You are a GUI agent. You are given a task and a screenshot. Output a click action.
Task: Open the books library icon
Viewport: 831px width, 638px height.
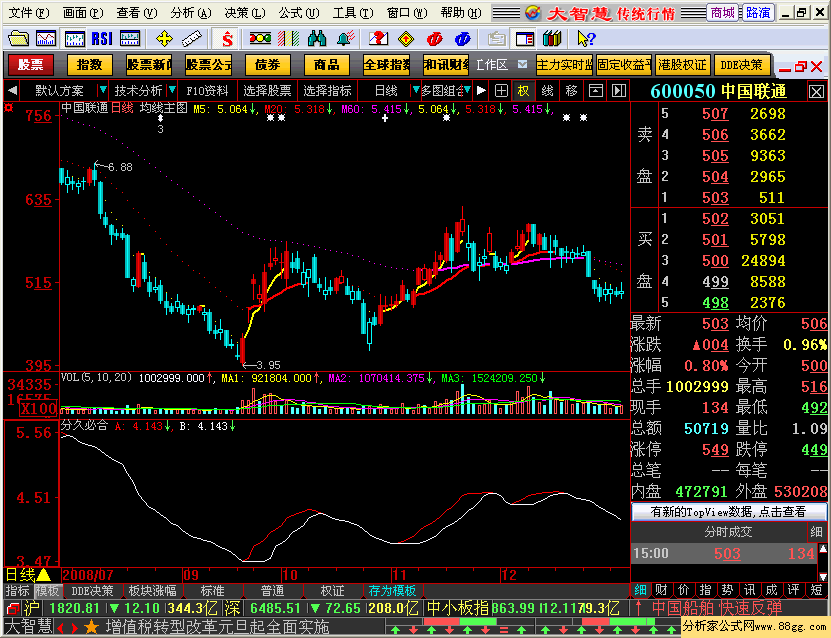click(552, 39)
